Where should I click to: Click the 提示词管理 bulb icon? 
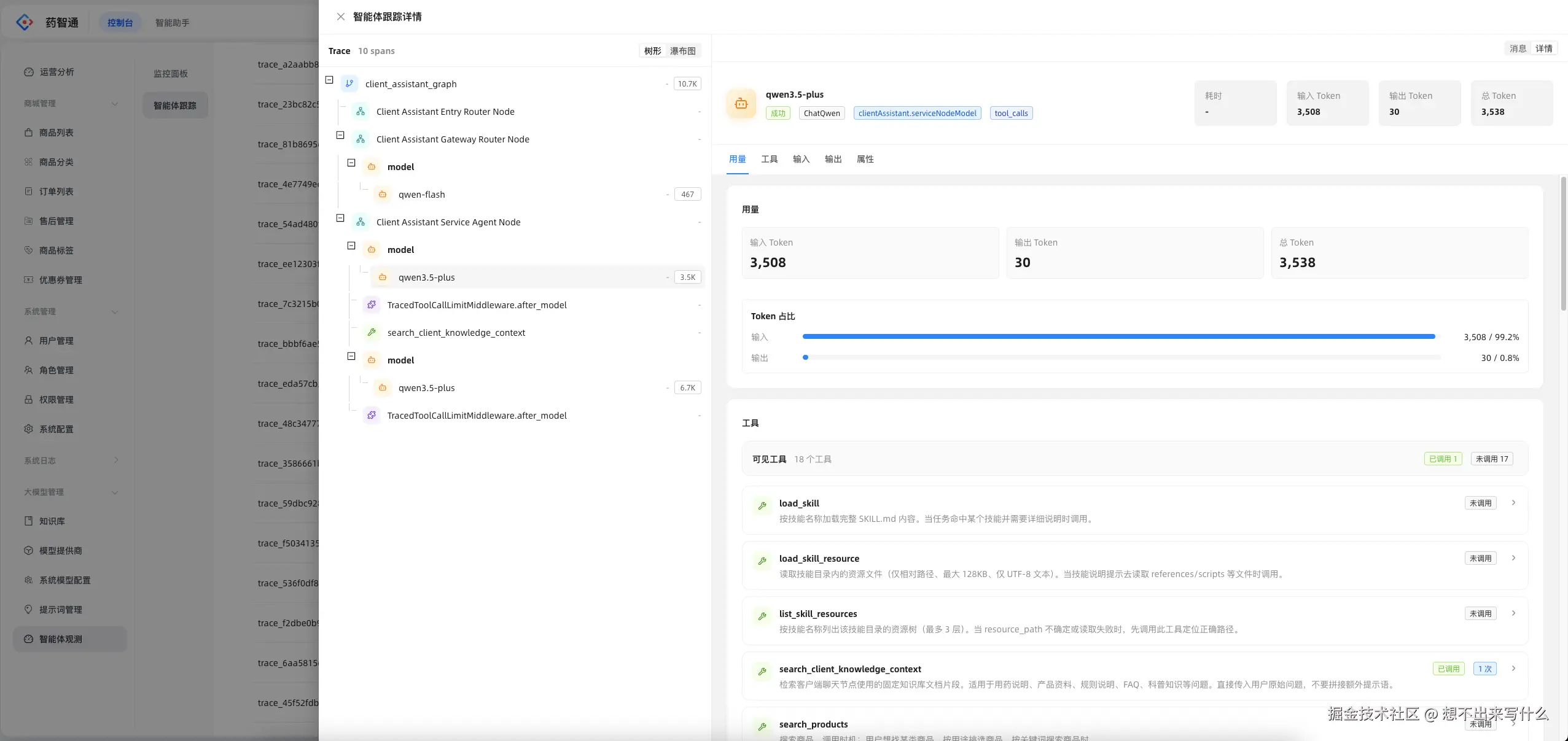pyautogui.click(x=28, y=610)
